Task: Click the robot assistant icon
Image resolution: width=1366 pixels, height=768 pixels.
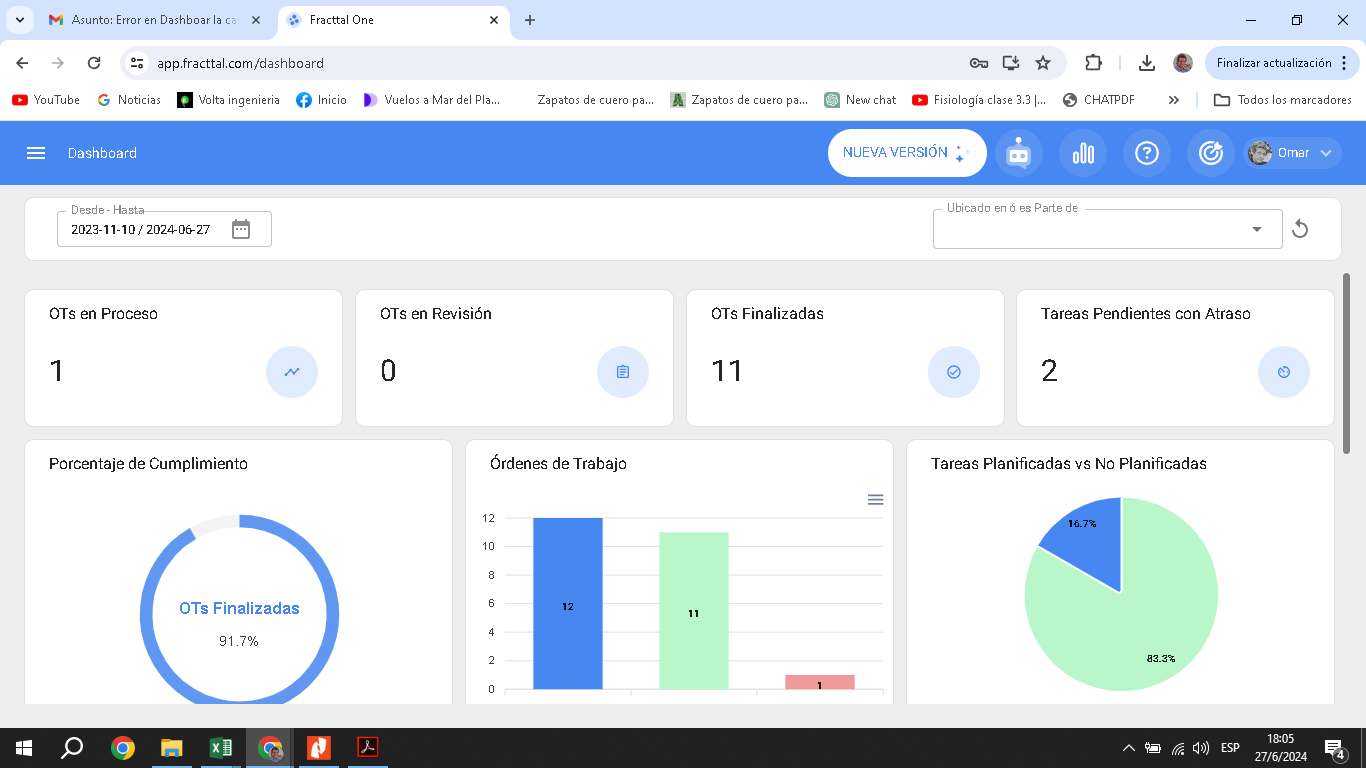Action: pyautogui.click(x=1018, y=153)
